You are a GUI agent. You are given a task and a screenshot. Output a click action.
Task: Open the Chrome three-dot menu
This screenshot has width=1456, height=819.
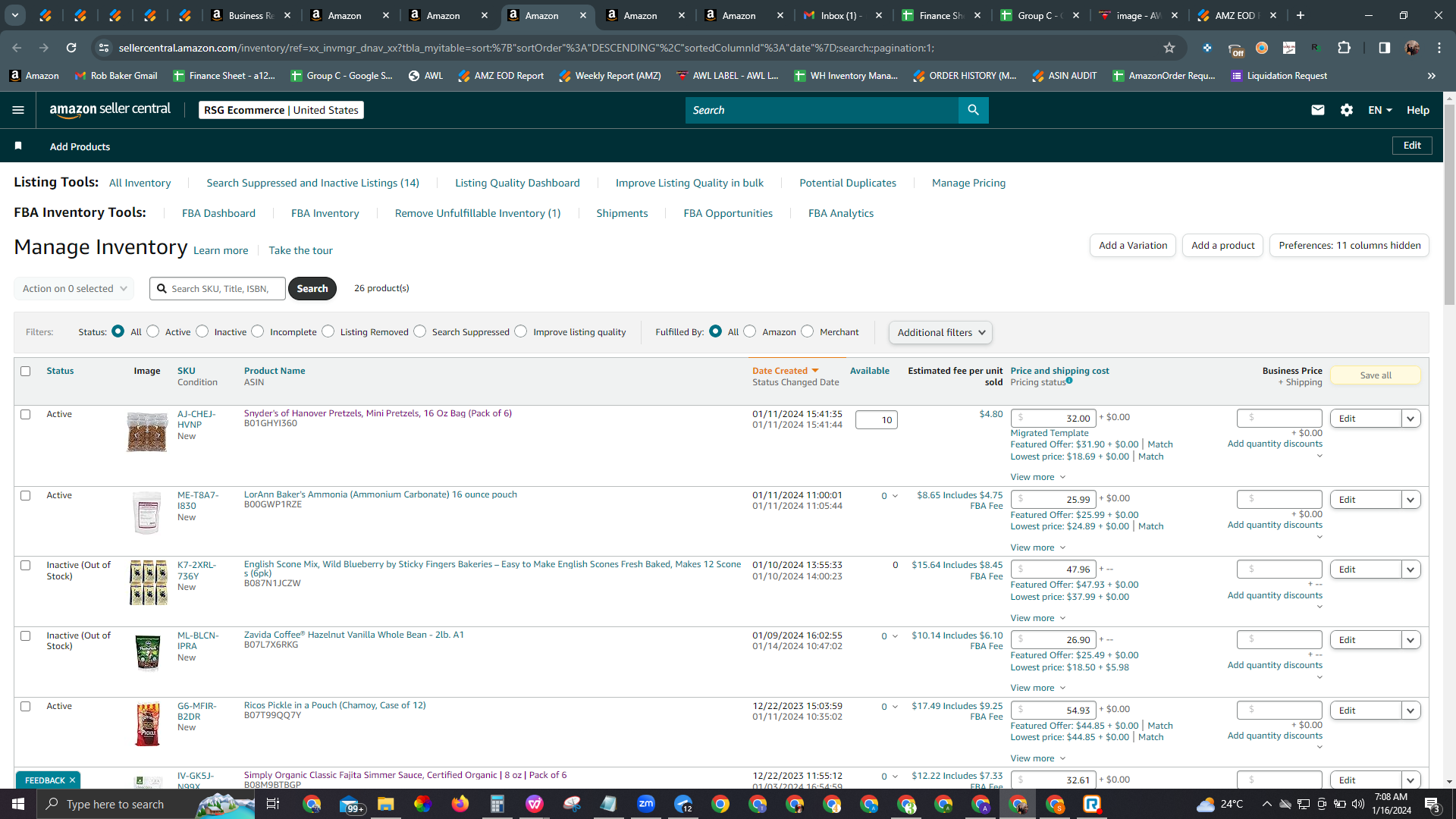(x=1439, y=48)
